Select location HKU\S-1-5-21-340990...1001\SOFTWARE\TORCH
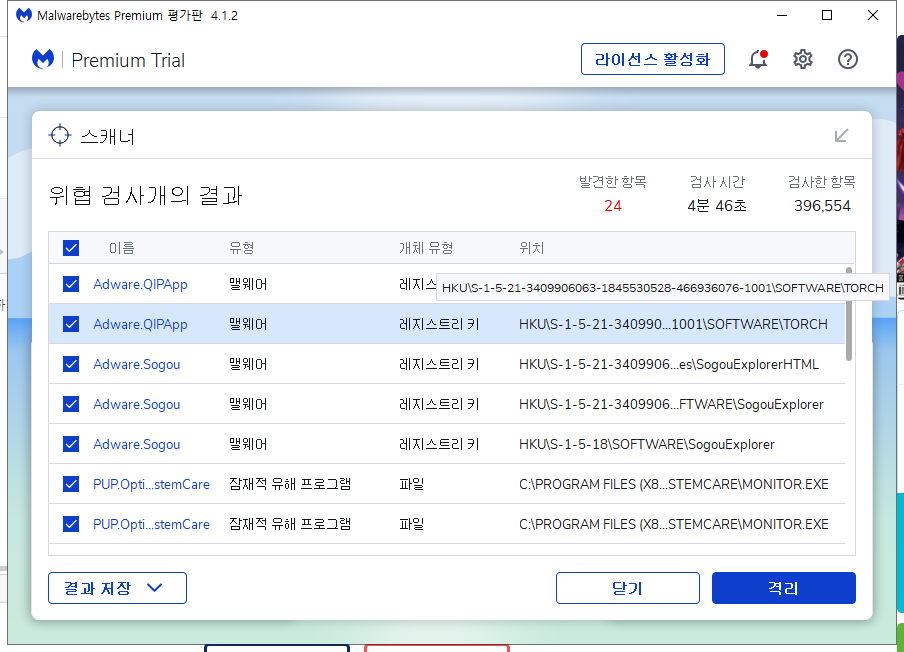 point(673,324)
